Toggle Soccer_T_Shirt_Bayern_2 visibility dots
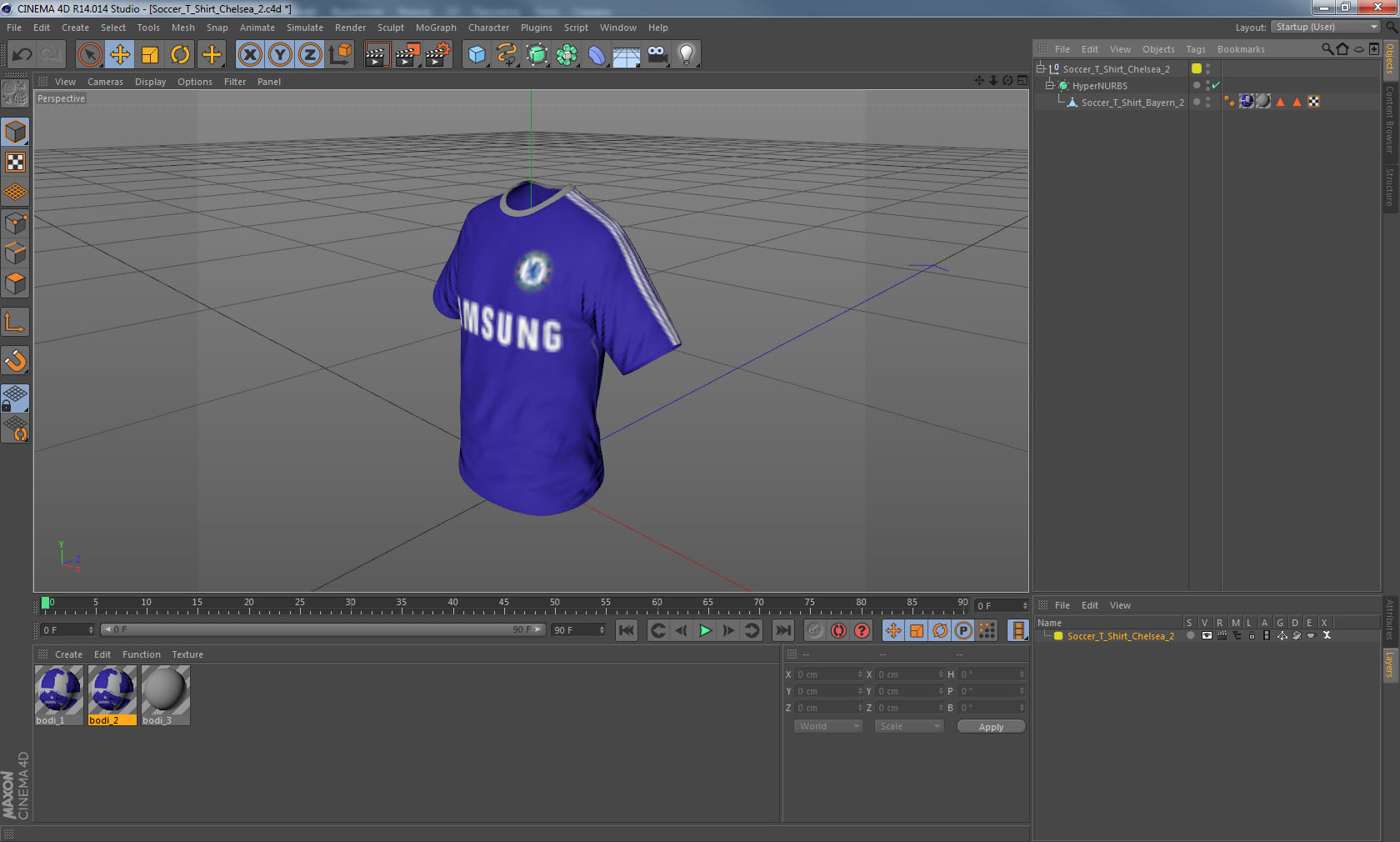Viewport: 1400px width, 842px height. [1207, 102]
